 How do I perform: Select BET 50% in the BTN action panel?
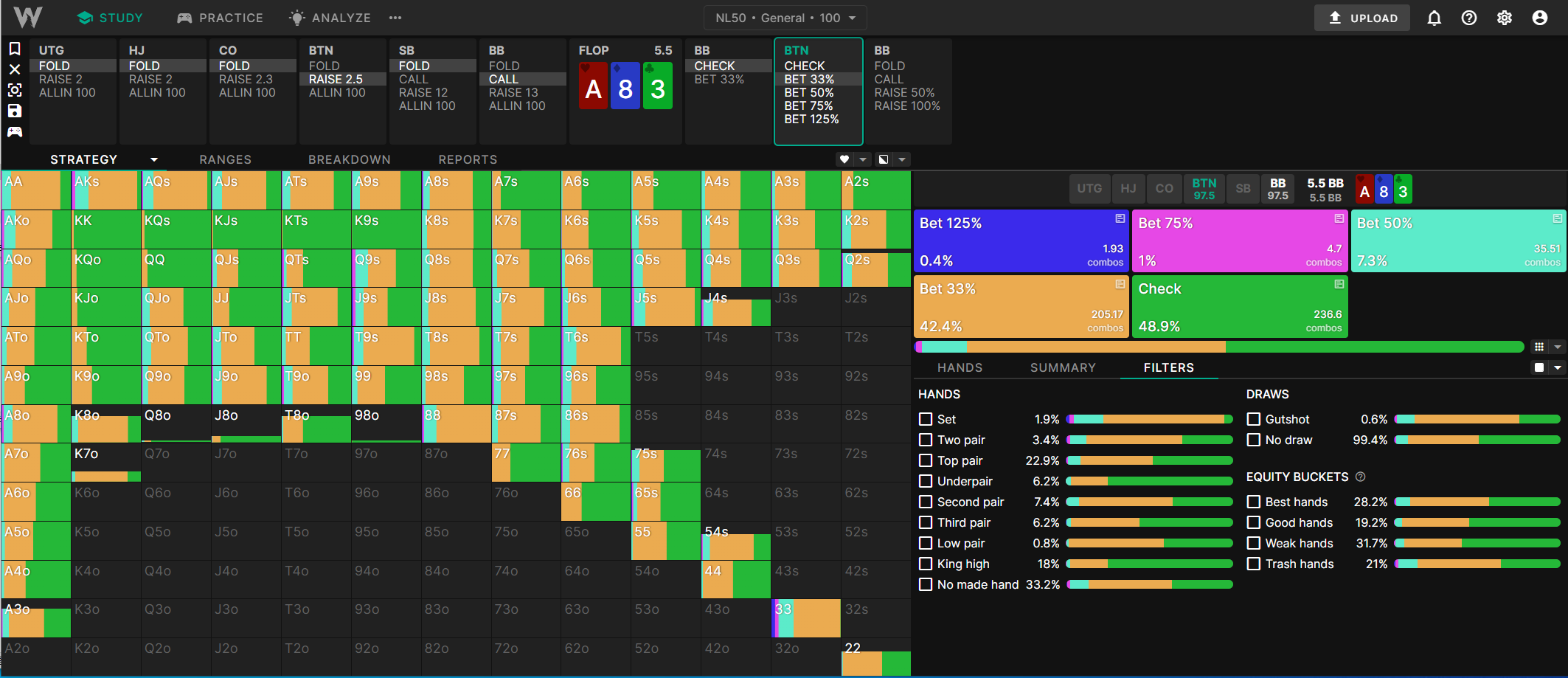click(809, 92)
